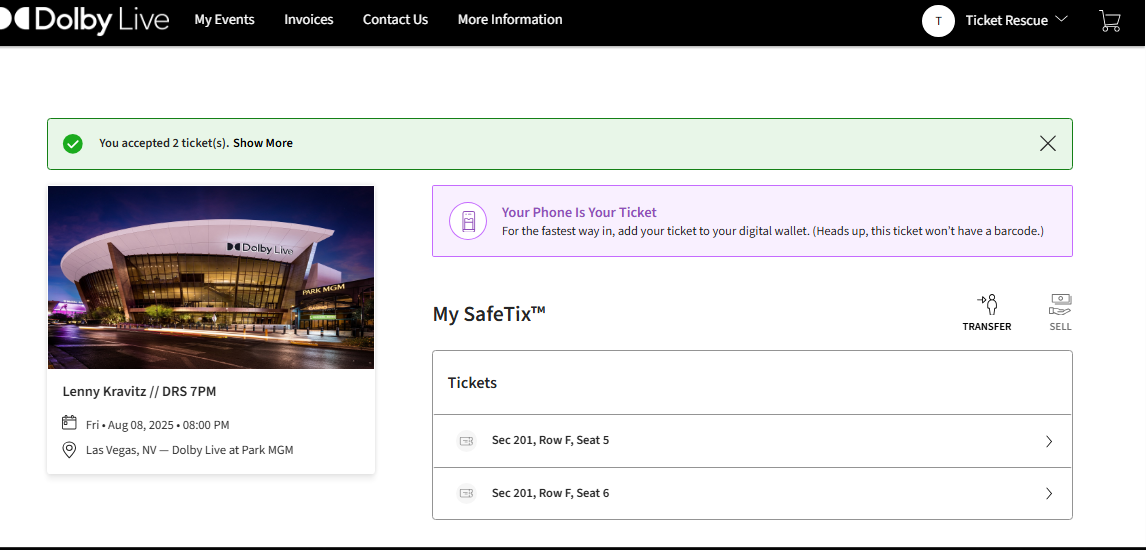Viewport: 1146px width, 550px height.
Task: Click Show More in the notification
Action: click(x=263, y=143)
